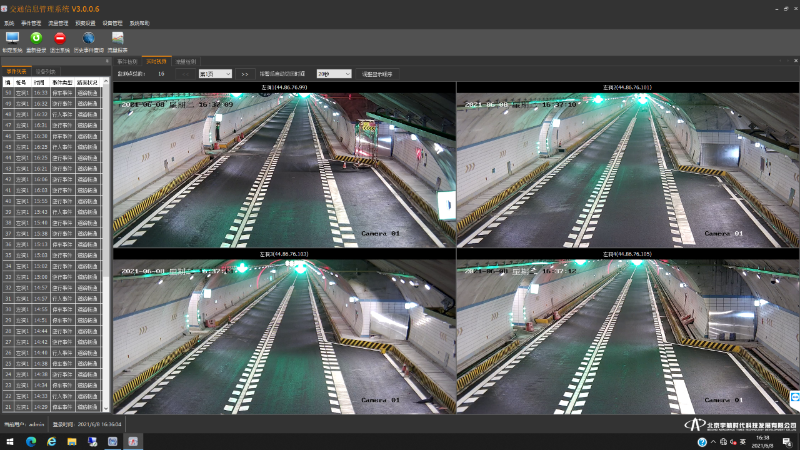Screen dimensions: 800x450
Task: Open the 20-second interval dropdown
Action: coord(334,74)
